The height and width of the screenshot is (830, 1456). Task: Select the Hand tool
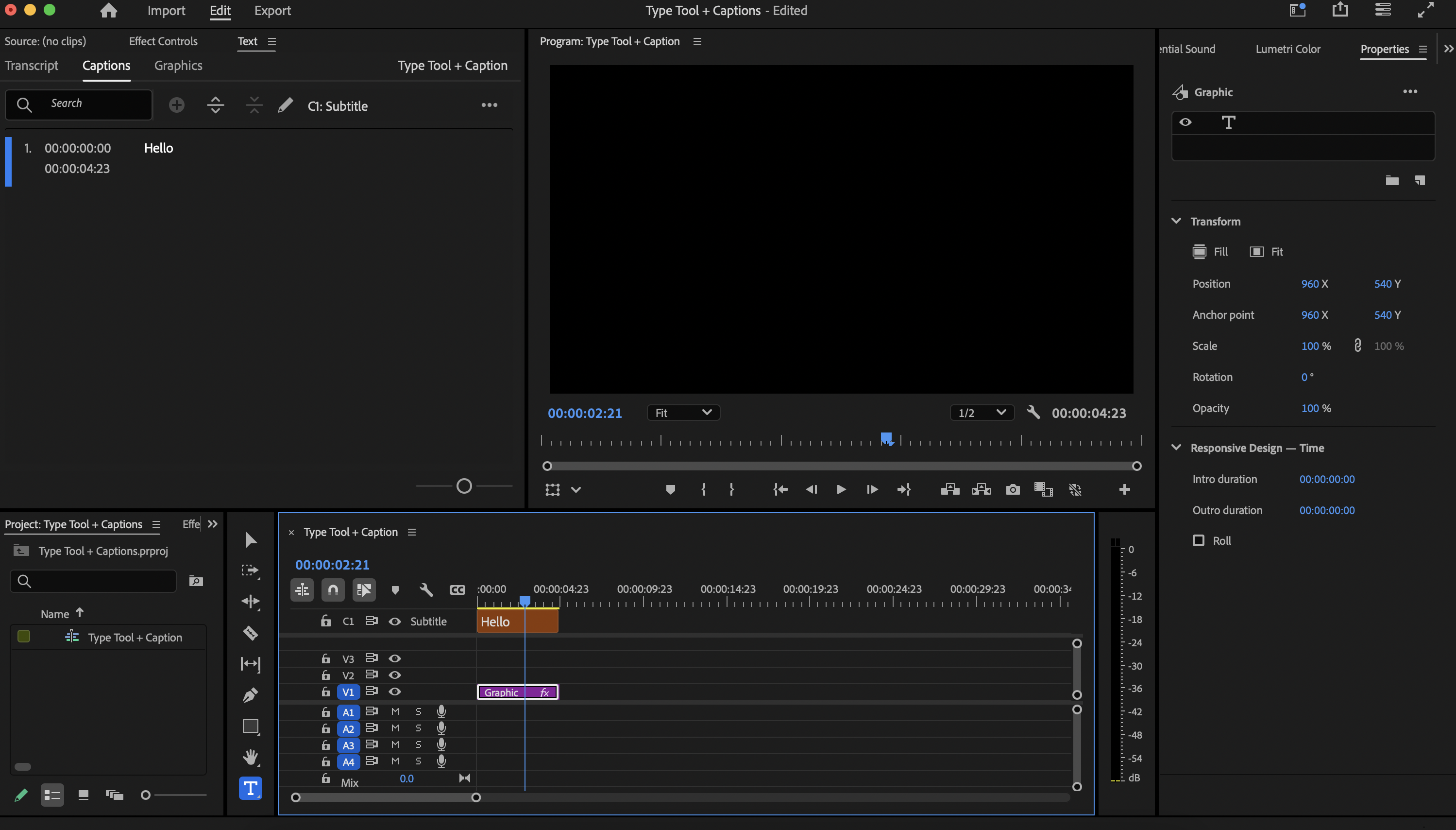click(x=251, y=757)
